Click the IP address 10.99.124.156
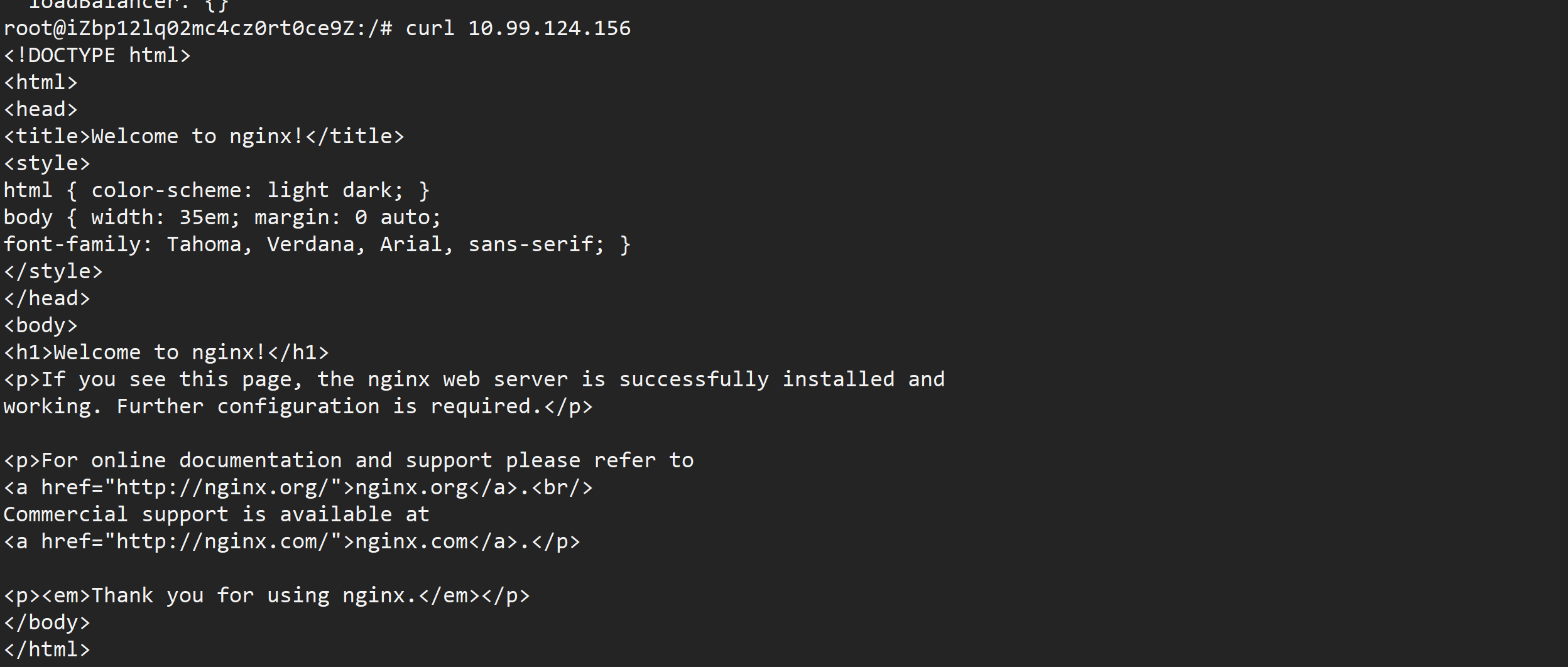 tap(549, 28)
